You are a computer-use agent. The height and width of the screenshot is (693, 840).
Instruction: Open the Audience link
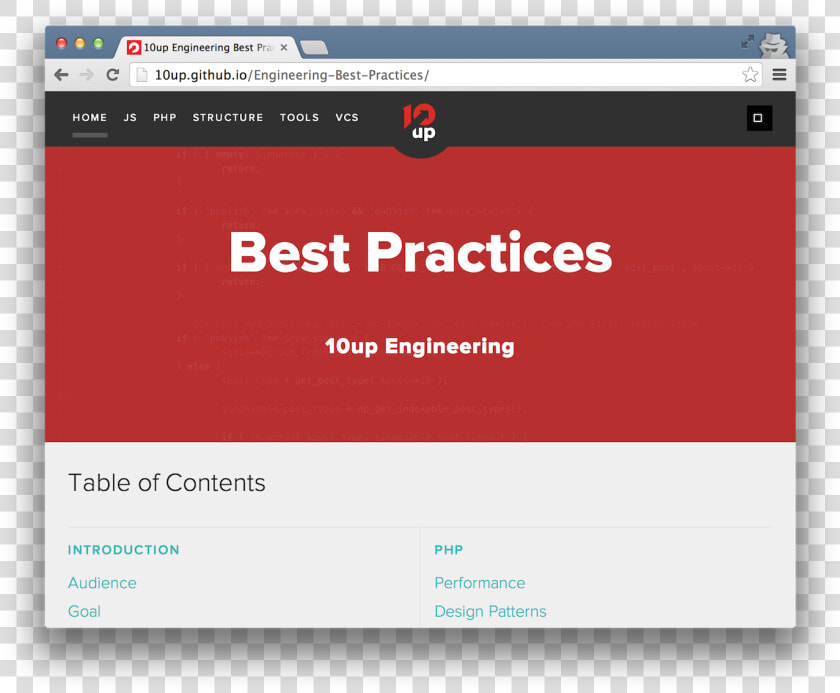[x=102, y=583]
